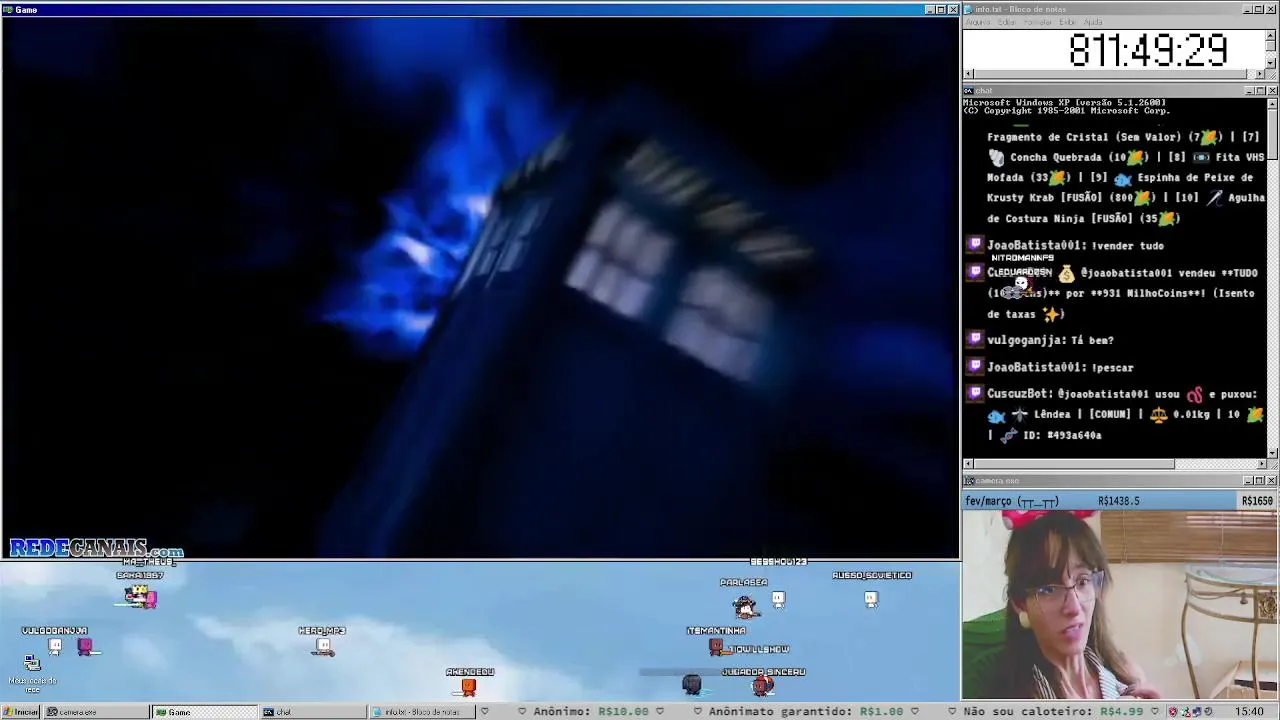Viewport: 1280px width, 720px height.
Task: Open the chat taskbar entry
Action: click(x=313, y=712)
